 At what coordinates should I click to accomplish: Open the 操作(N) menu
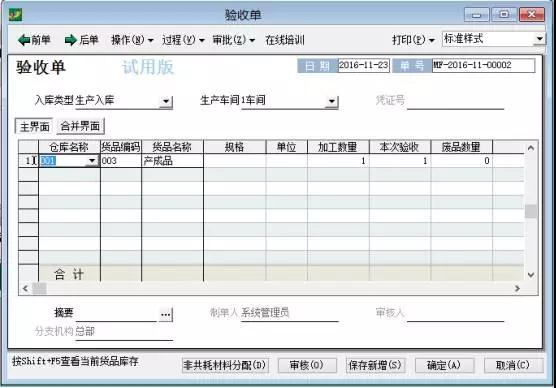tap(132, 40)
